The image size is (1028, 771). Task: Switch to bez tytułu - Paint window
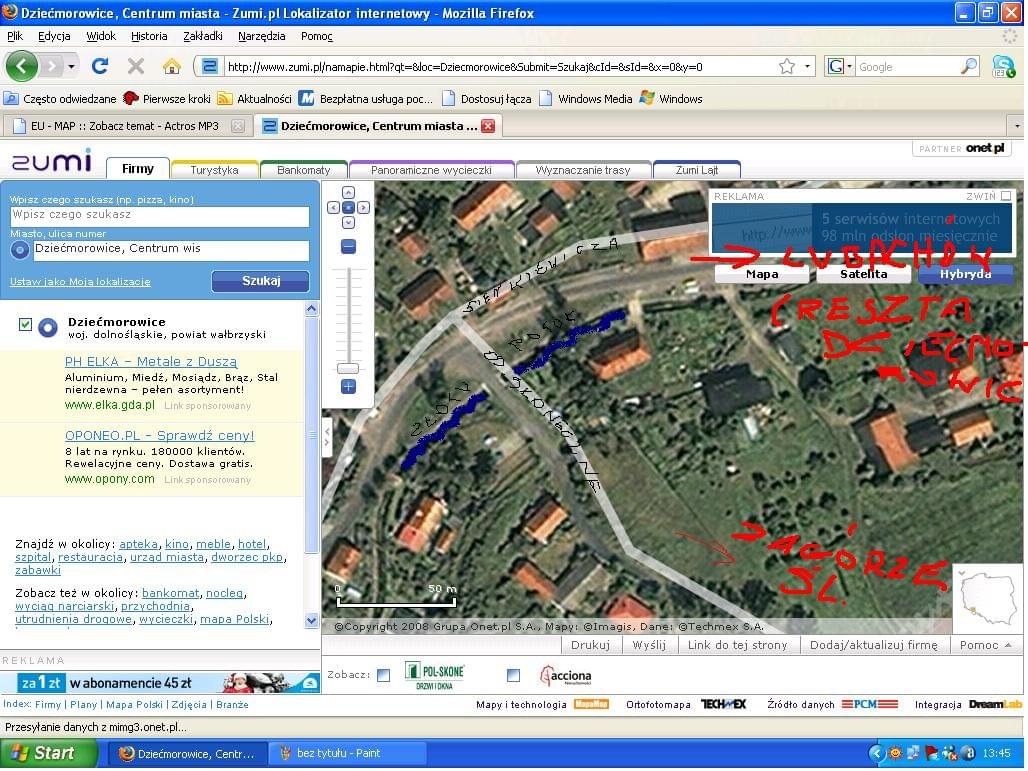pos(346,753)
